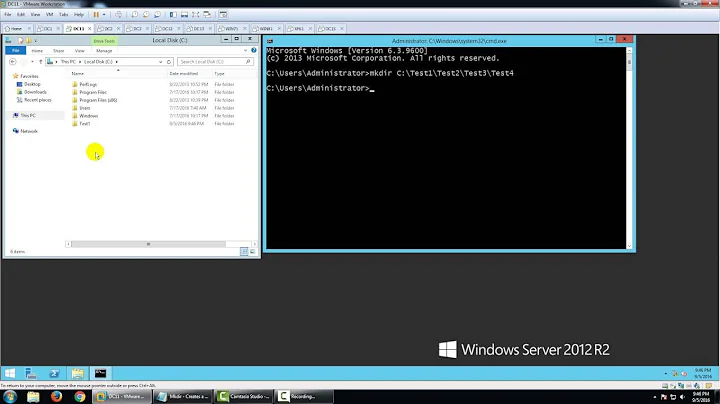Click the cmd icon on guest taskbar
The height and width of the screenshot is (404, 720).
pyautogui.click(x=101, y=373)
